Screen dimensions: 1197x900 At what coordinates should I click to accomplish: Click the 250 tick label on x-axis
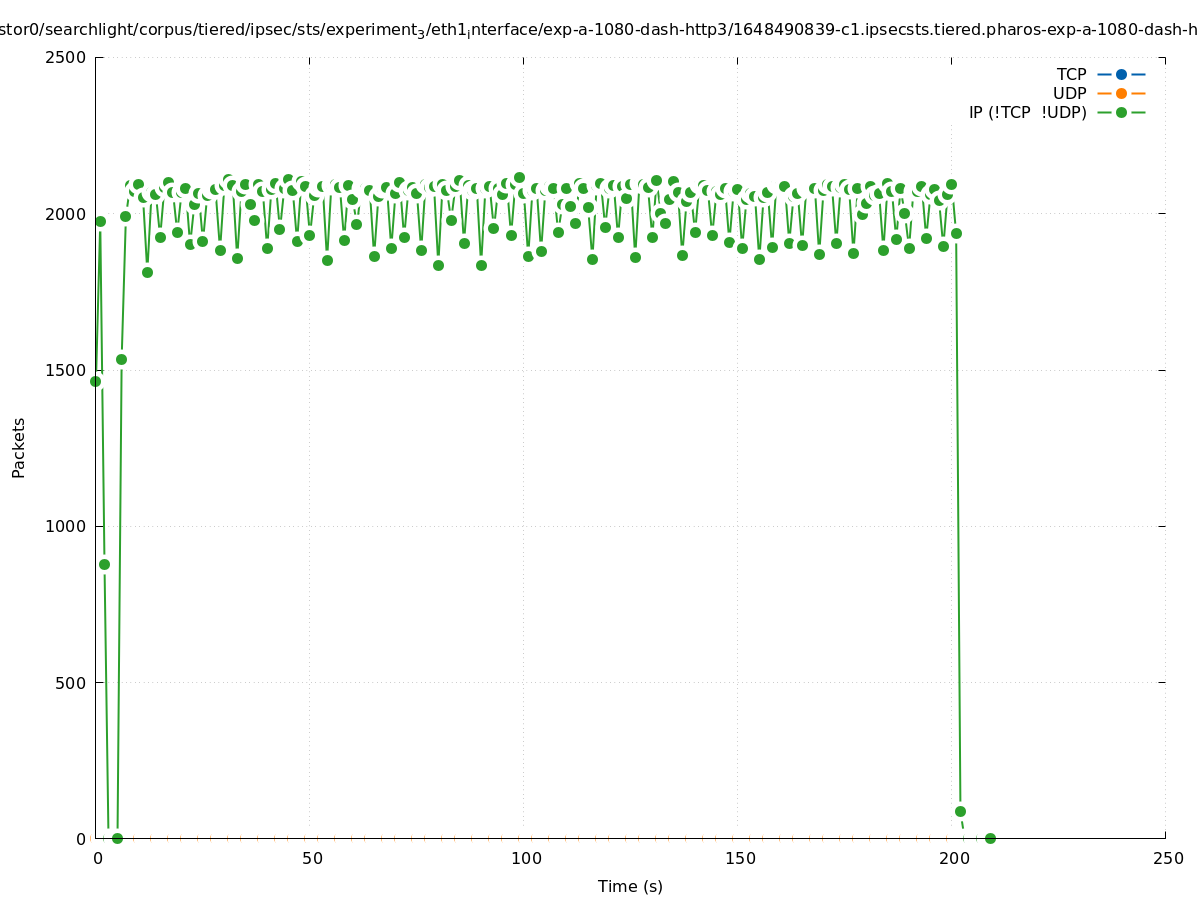tap(1167, 858)
